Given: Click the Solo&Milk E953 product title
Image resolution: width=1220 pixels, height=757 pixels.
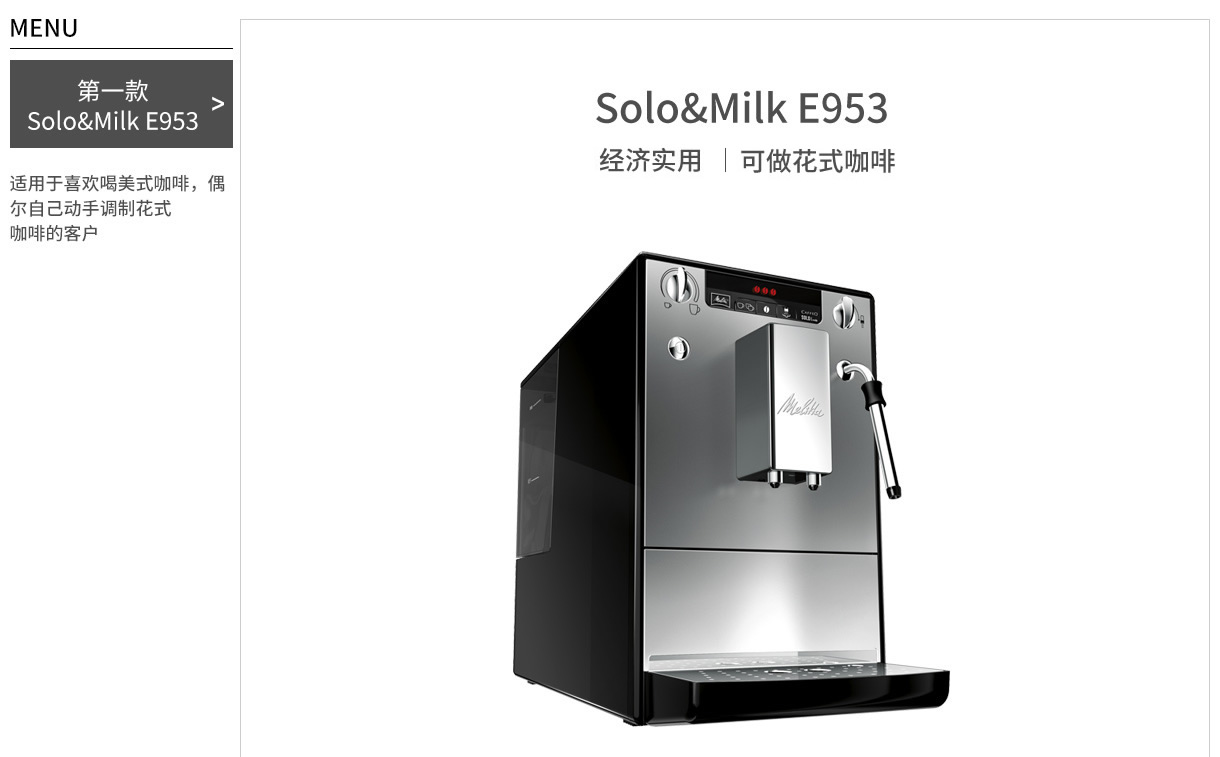Looking at the screenshot, I should (x=741, y=108).
